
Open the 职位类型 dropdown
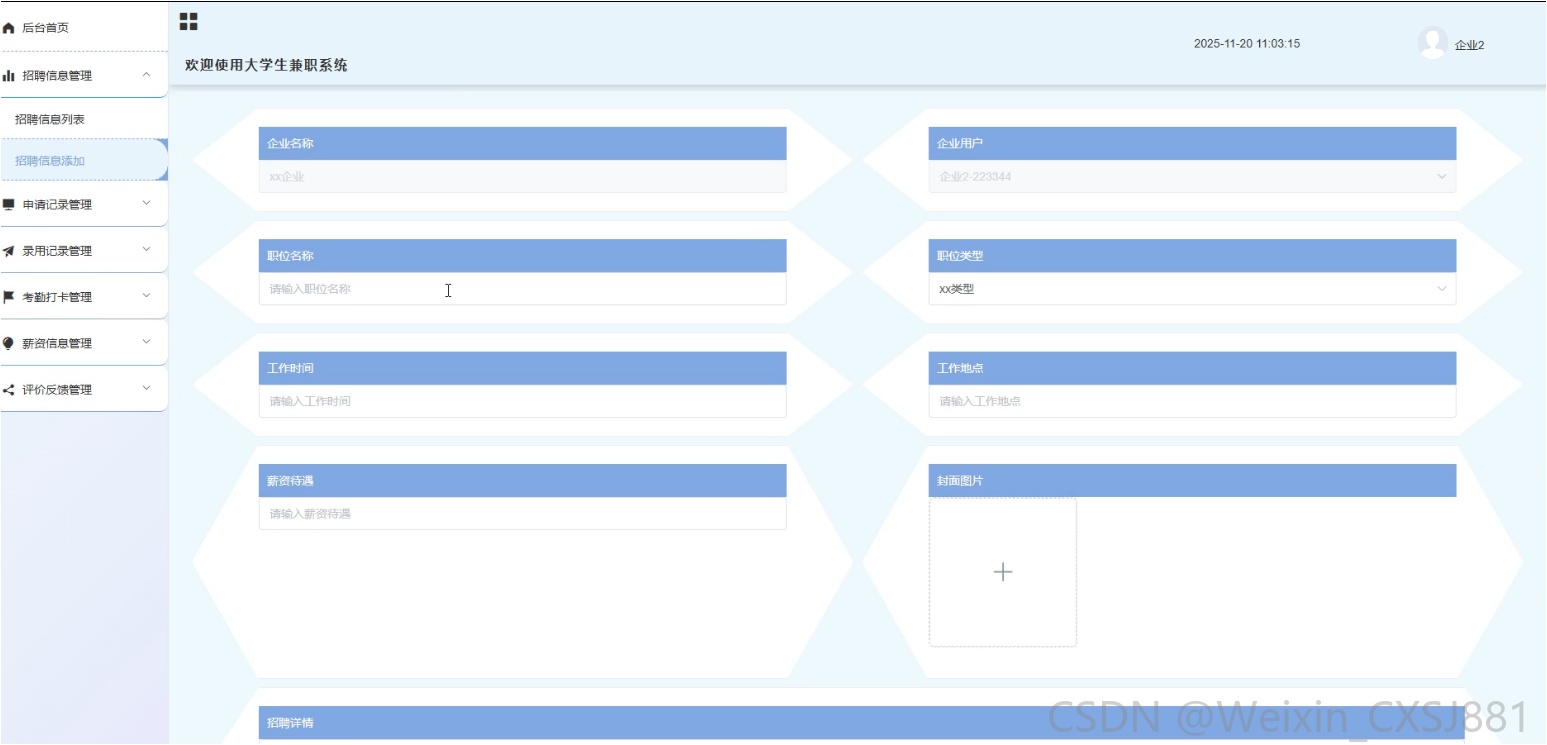pos(1192,289)
